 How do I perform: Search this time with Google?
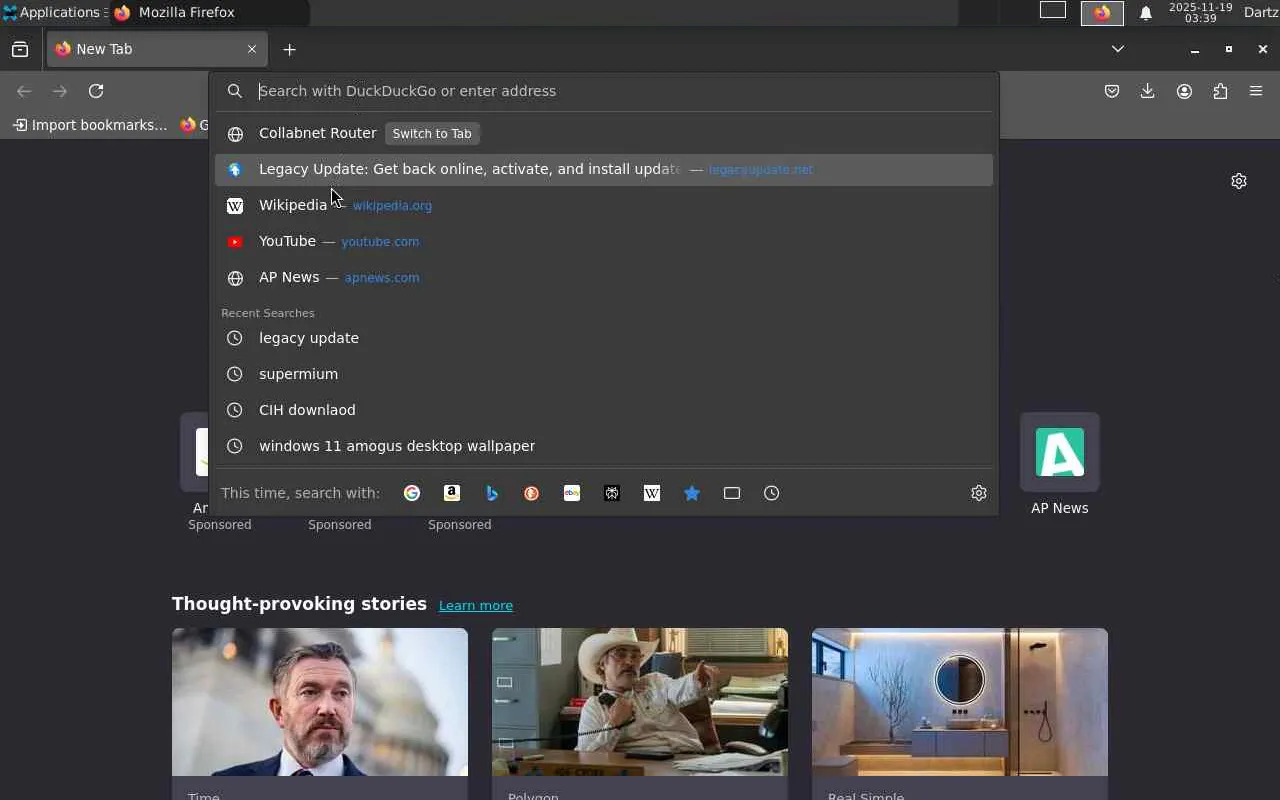tap(412, 493)
